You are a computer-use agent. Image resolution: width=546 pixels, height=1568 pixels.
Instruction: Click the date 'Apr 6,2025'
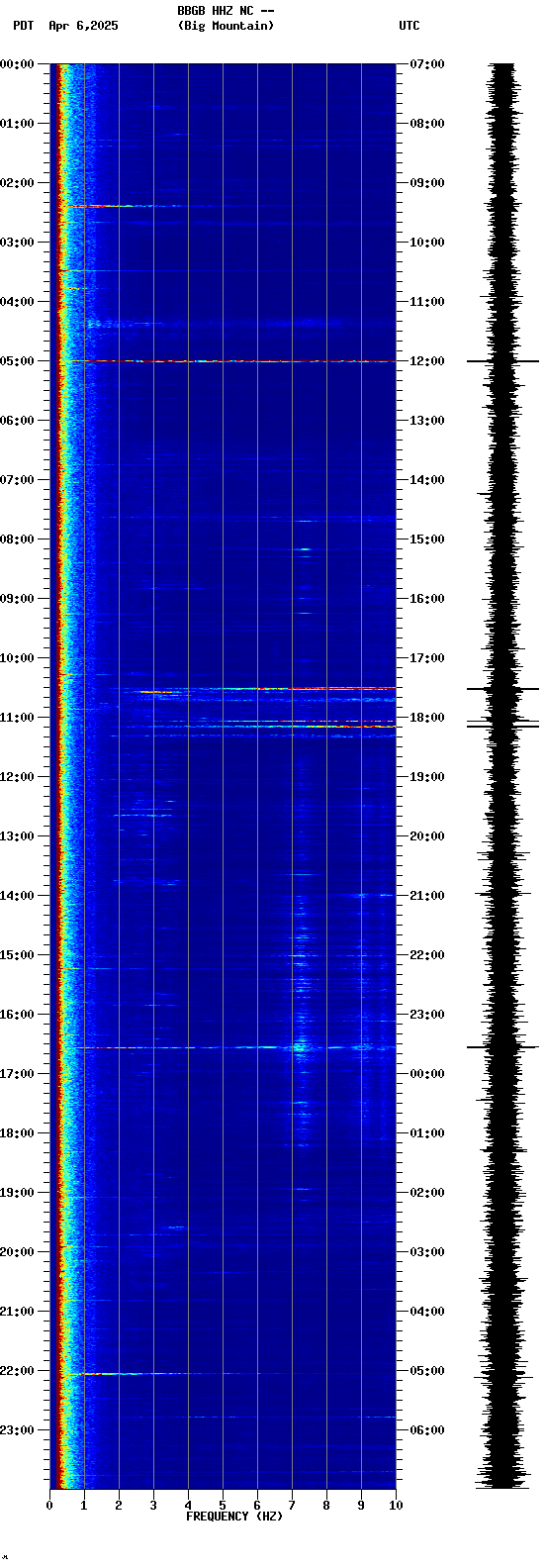click(x=83, y=26)
